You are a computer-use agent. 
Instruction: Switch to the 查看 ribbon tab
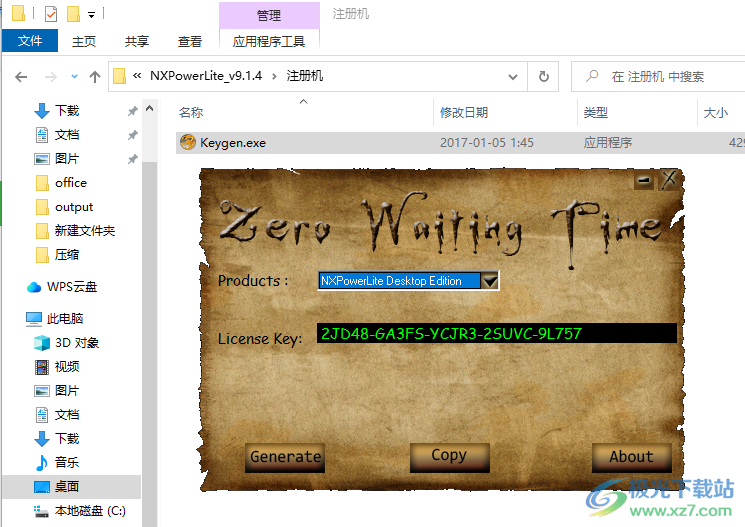point(190,42)
